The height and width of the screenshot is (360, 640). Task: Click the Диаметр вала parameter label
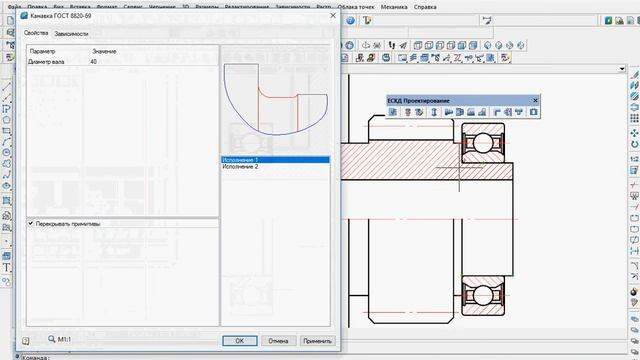pos(46,62)
